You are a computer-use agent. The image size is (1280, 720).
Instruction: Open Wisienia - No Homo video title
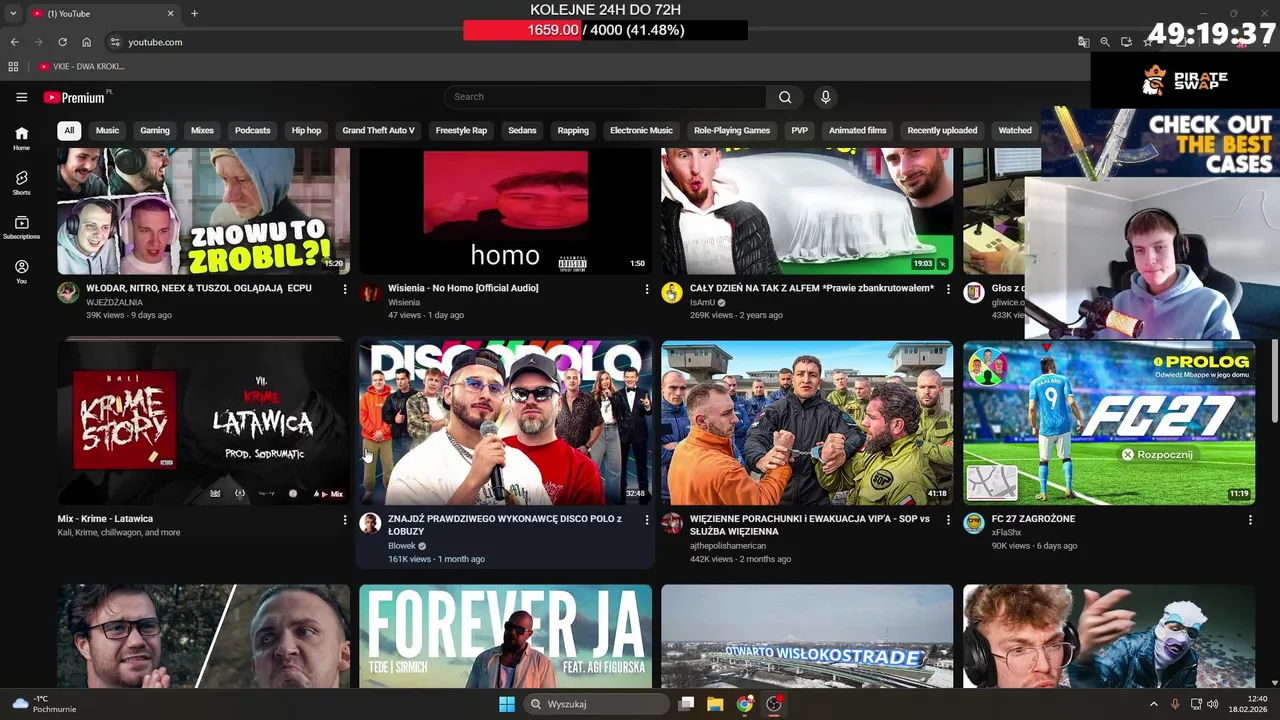click(x=463, y=288)
